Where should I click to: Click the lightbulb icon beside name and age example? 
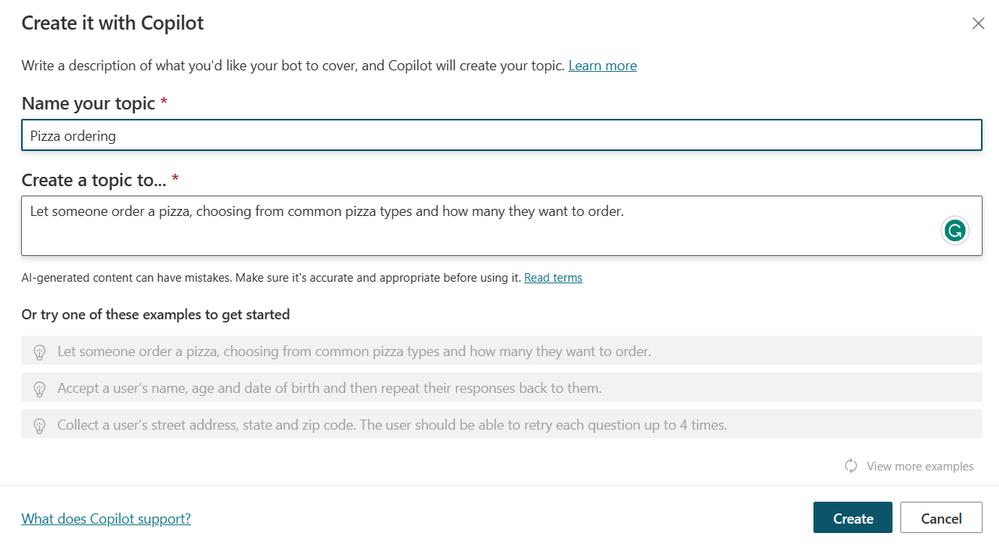click(x=40, y=388)
